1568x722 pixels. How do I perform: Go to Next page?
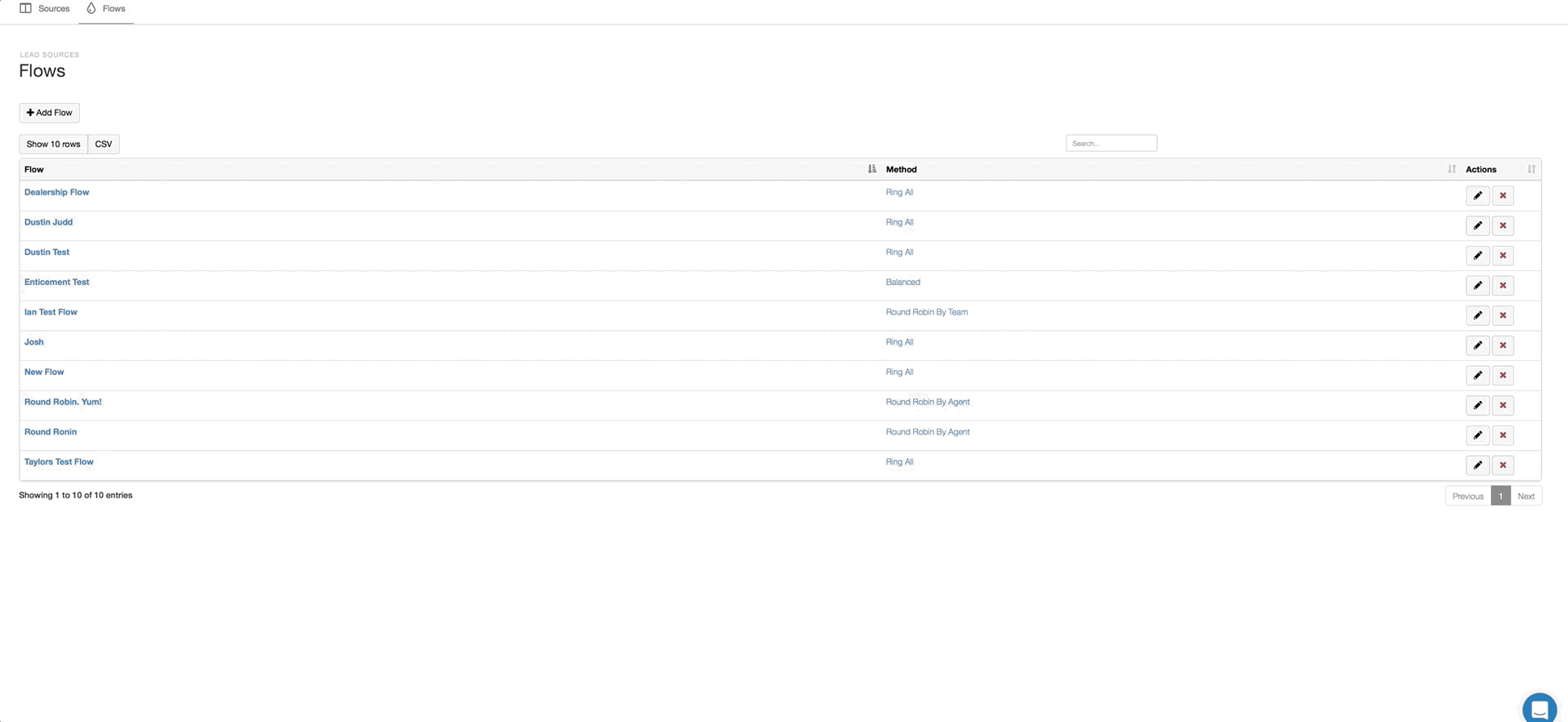[1526, 496]
